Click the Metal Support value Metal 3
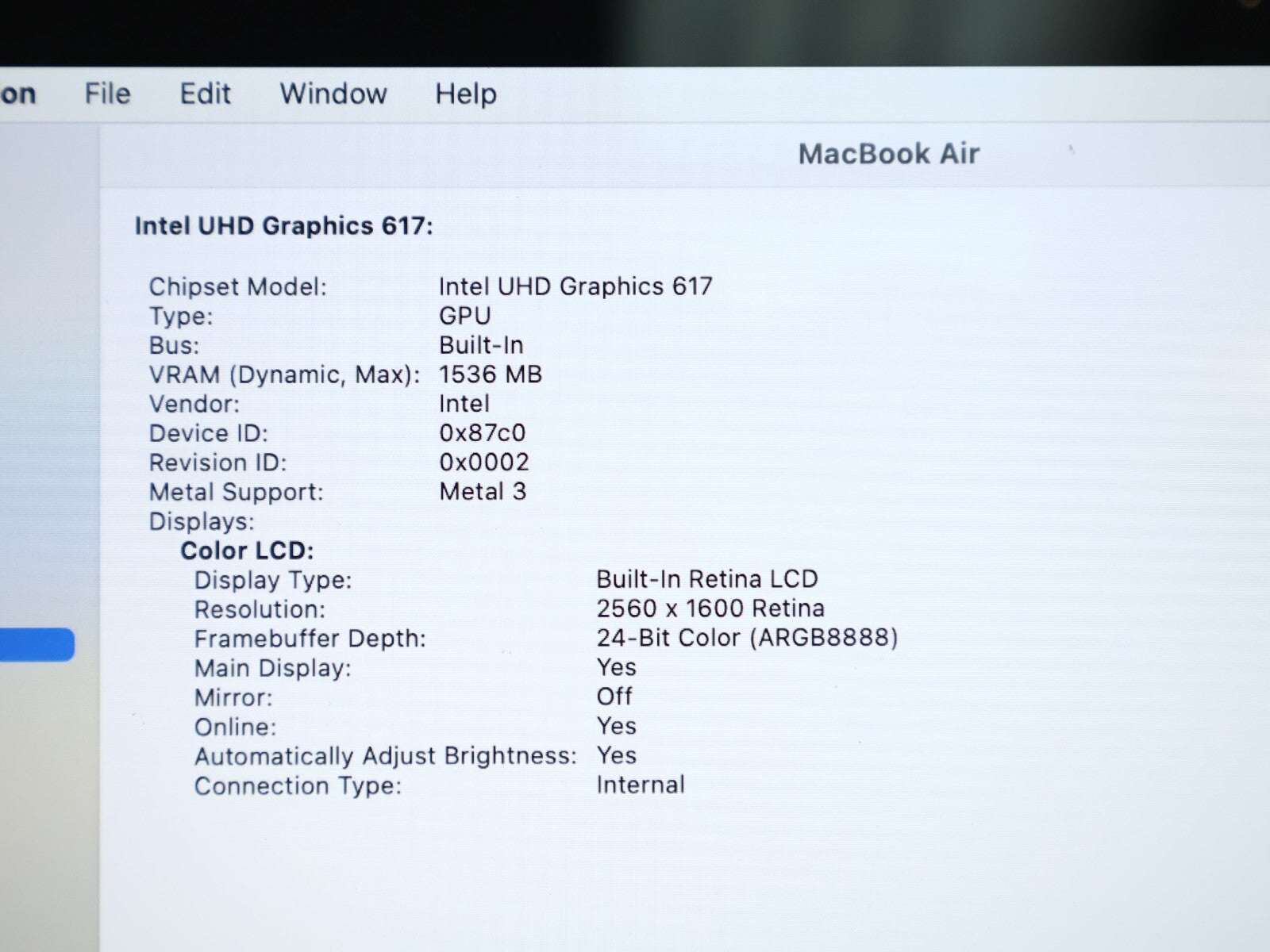The width and height of the screenshot is (1270, 952). (x=483, y=491)
